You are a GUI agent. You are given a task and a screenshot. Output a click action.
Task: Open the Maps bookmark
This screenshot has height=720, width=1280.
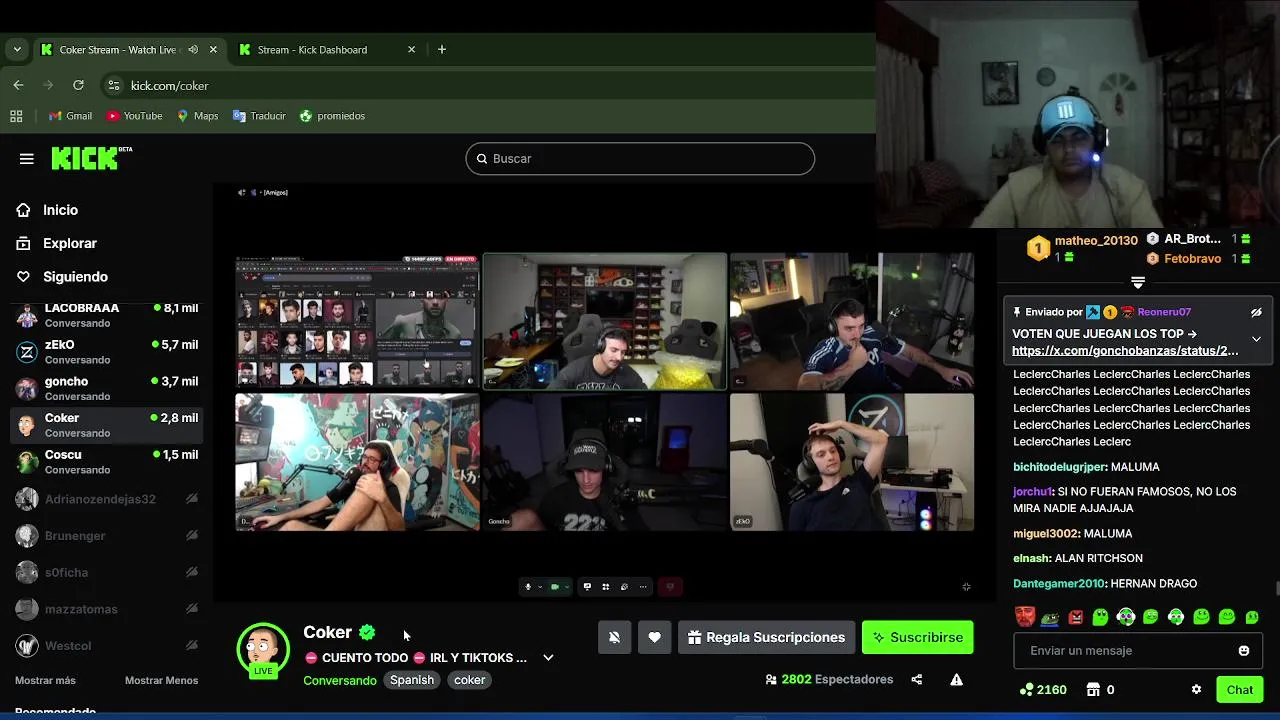[197, 116]
